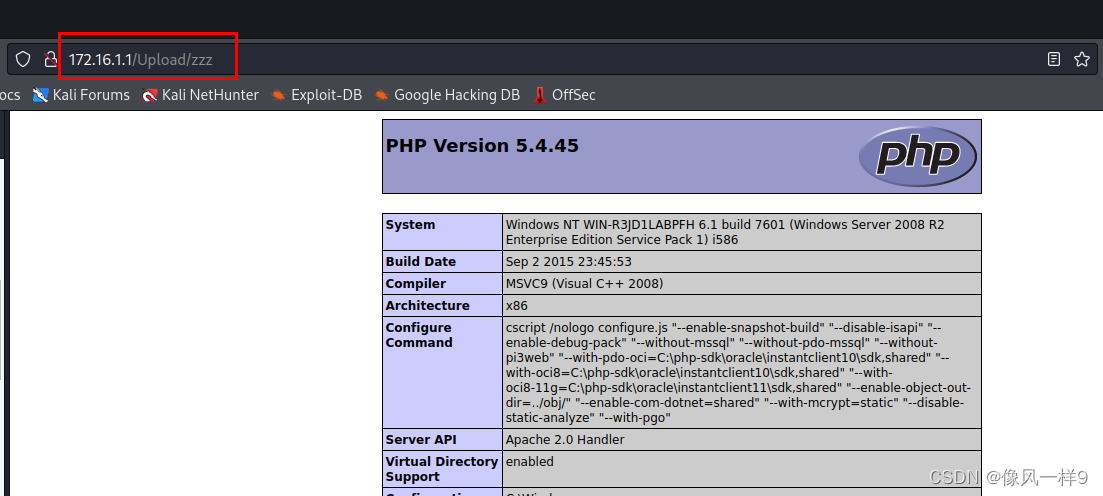Click the OffSec bookmark favicon
Image resolution: width=1103 pixels, height=496 pixels.
pos(540,95)
